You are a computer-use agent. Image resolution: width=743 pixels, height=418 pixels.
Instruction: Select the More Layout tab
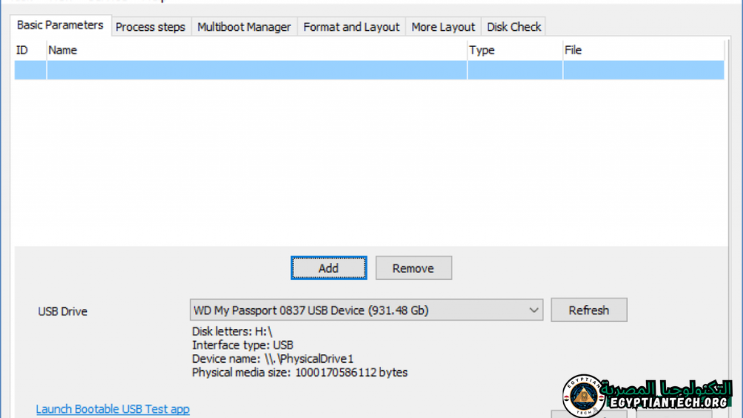[x=443, y=27]
